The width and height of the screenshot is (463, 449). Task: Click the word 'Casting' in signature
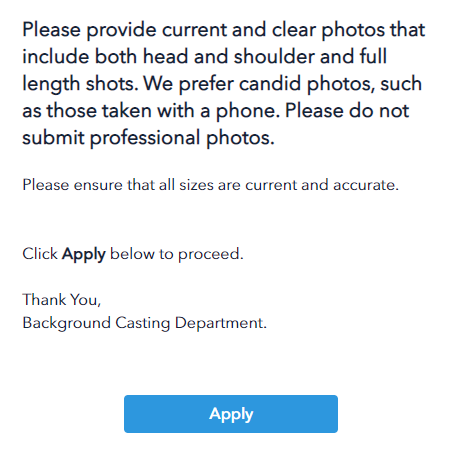143,323
